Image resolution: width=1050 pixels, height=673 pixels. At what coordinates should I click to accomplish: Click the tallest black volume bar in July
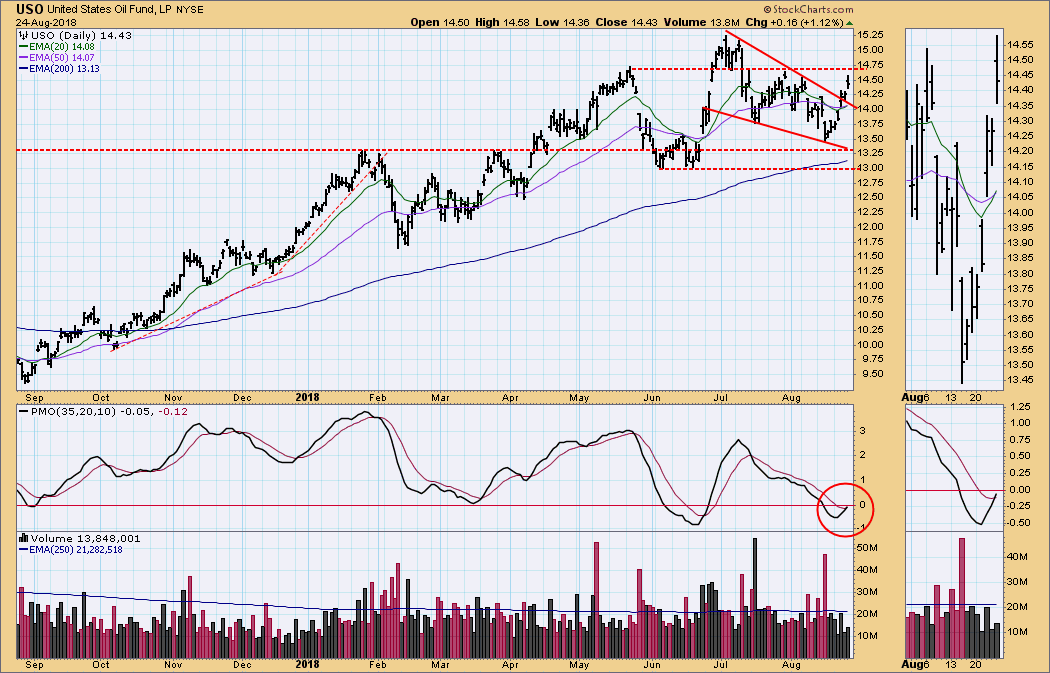(x=754, y=598)
